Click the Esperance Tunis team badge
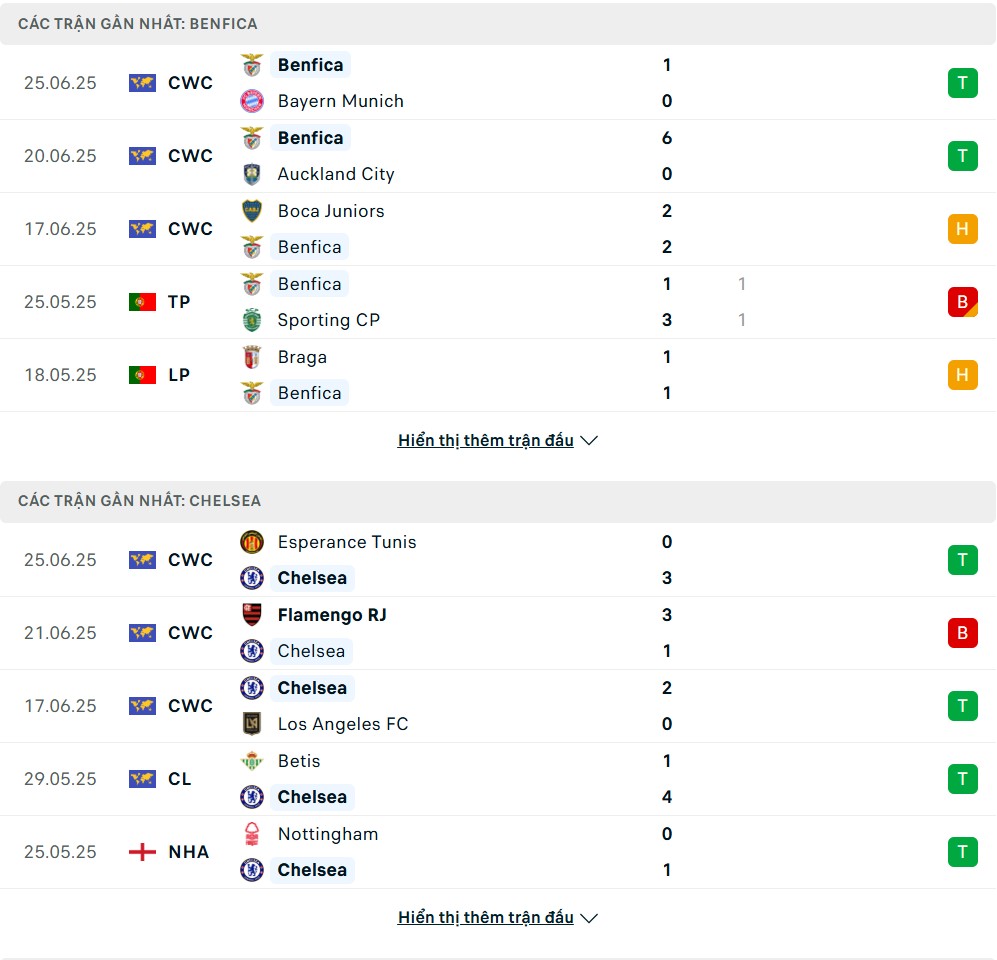This screenshot has width=997, height=960. tap(252, 542)
